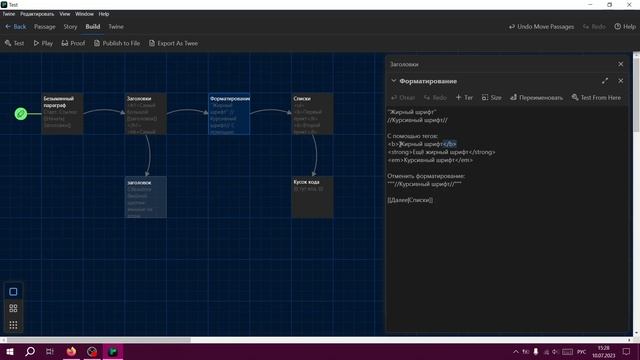Click the horizontal scrollbar of story map

point(98,340)
